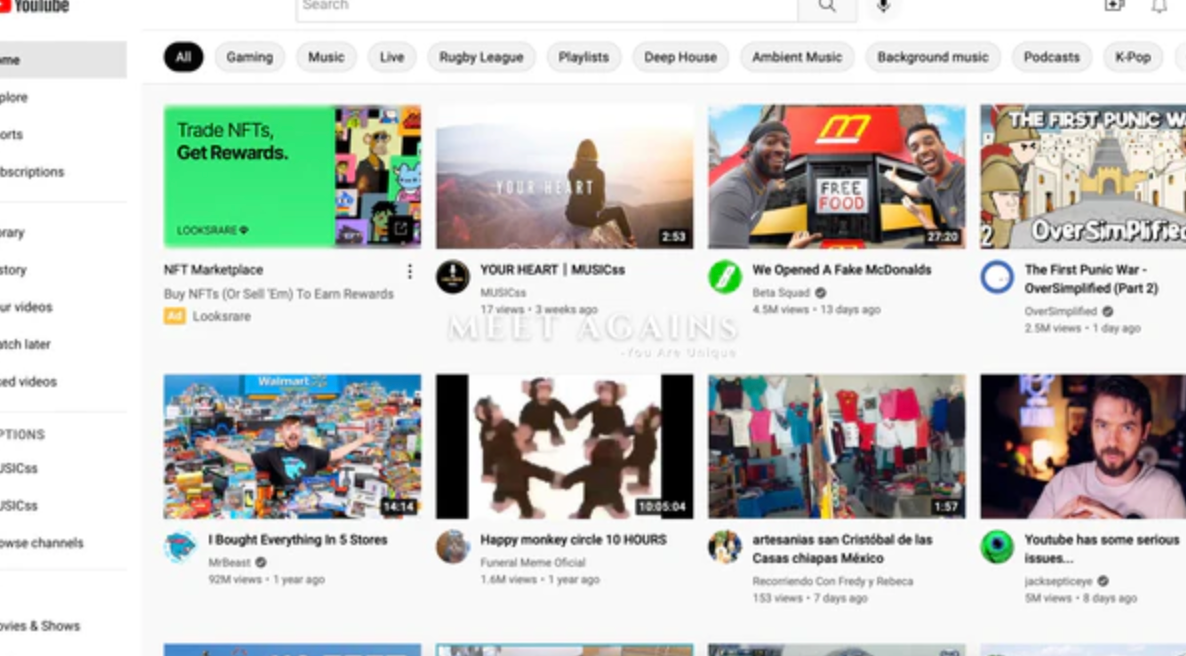Screen dimensions: 1186x656
Task: Select the K-Pop filter chip
Action: click(1132, 57)
